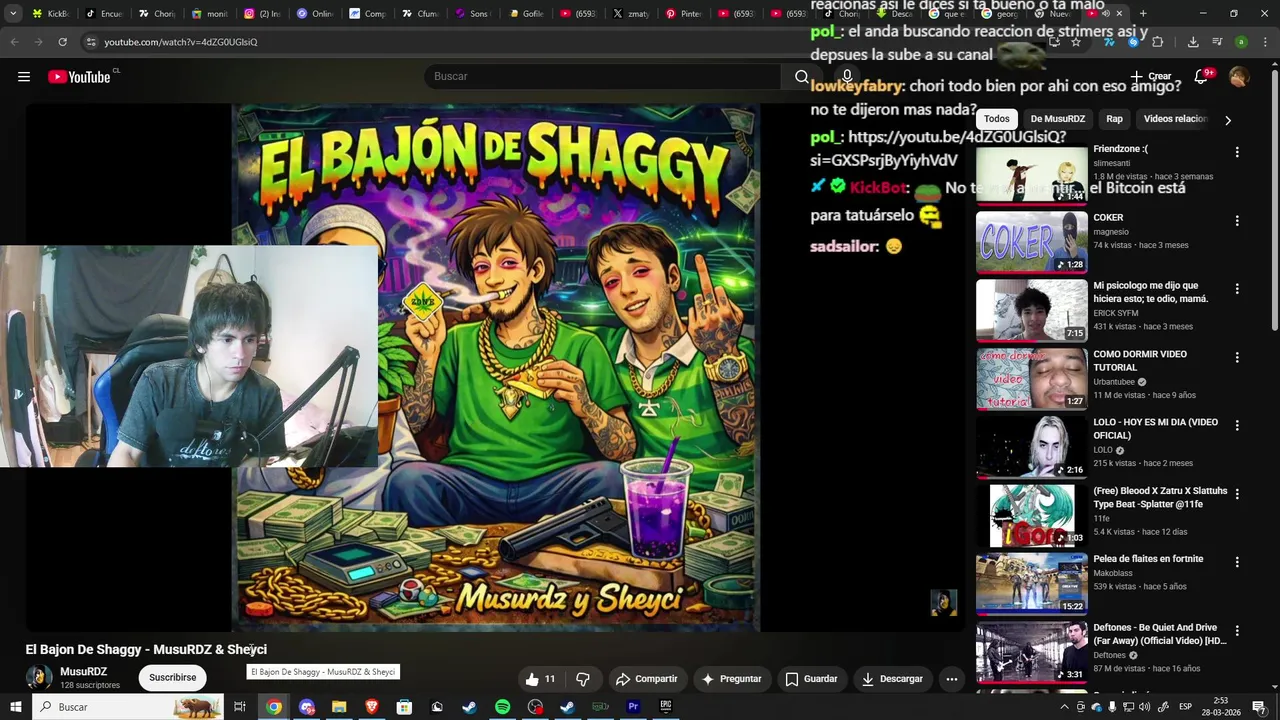Save video with the Guardar button
This screenshot has width=1280, height=720.
811,679
